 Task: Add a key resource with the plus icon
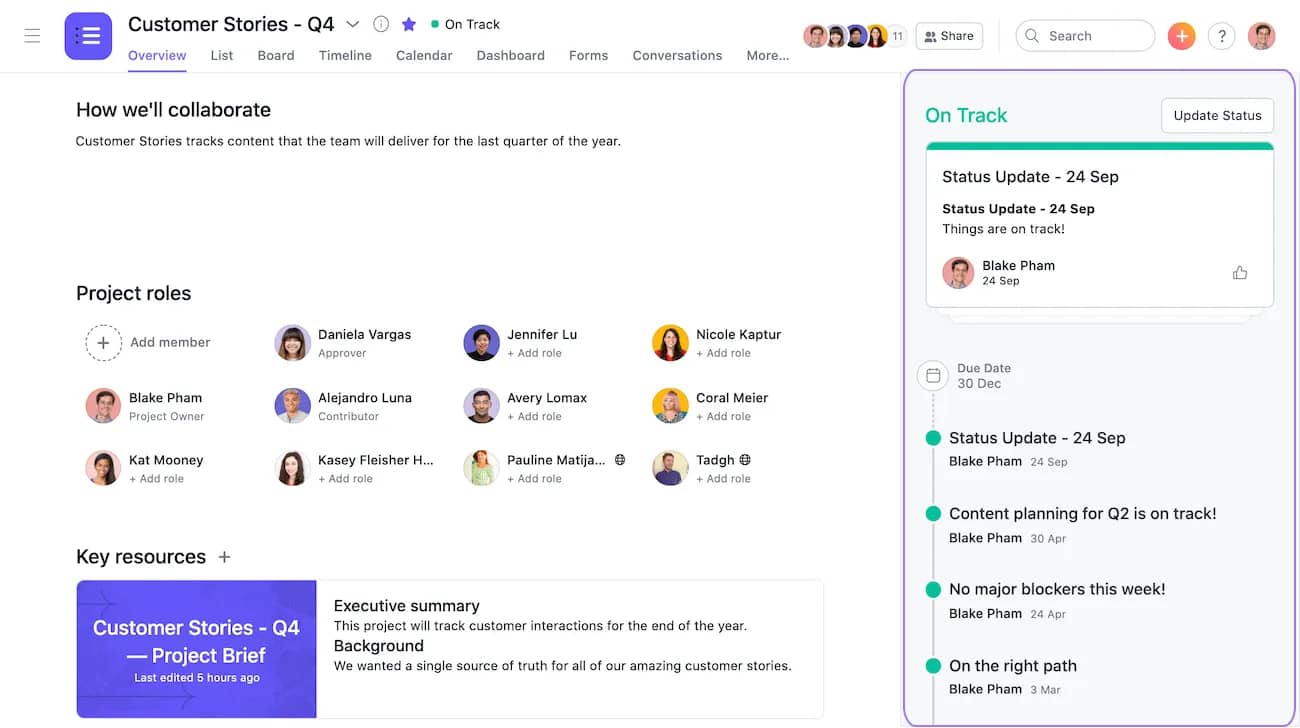[224, 557]
